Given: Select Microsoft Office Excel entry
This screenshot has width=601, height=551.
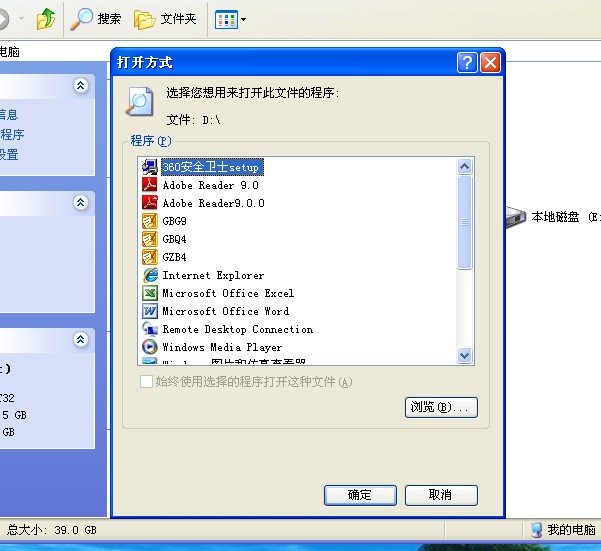Looking at the screenshot, I should click(x=228, y=294).
